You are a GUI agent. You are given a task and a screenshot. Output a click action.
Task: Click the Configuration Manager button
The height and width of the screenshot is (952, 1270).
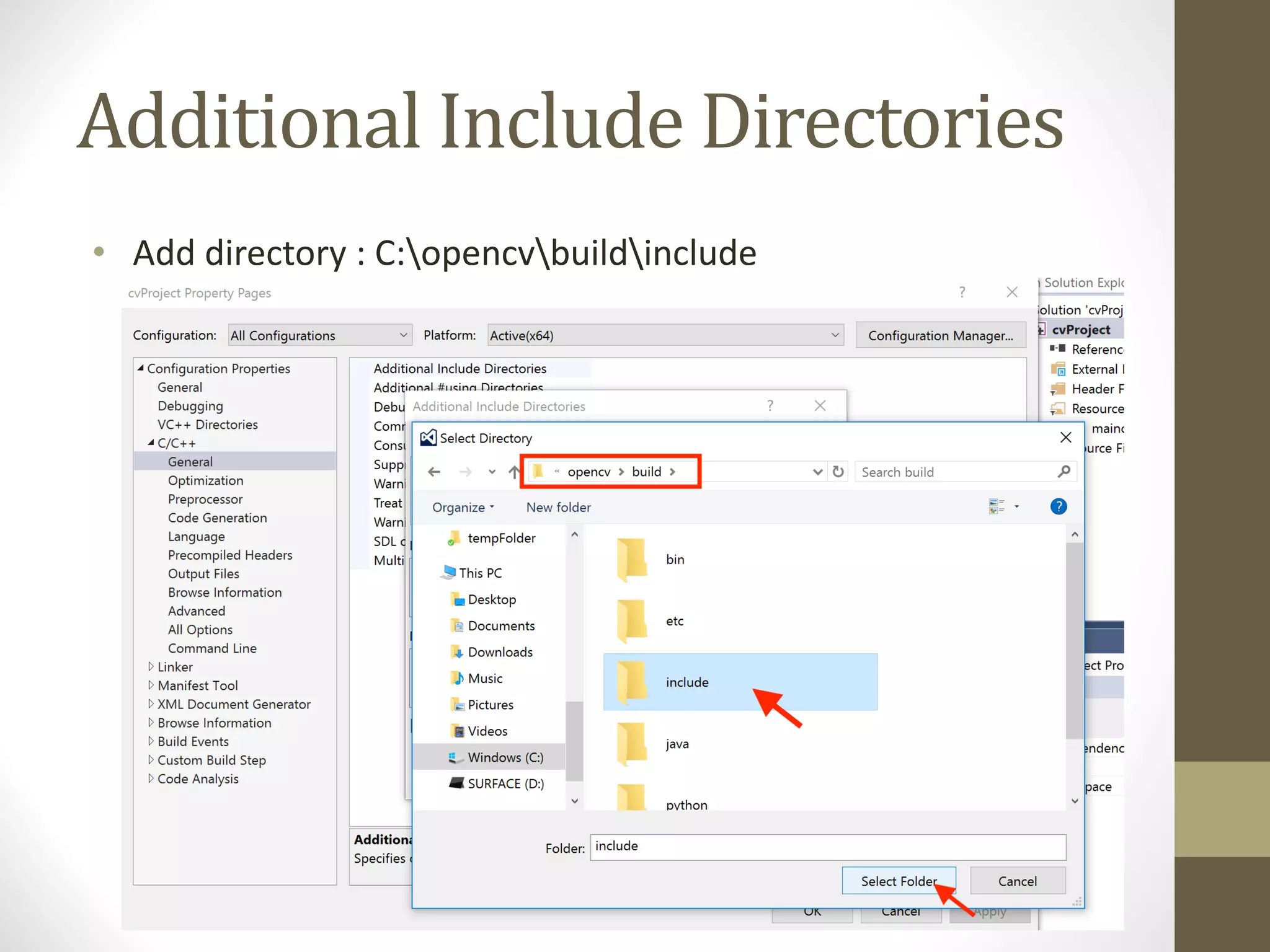[x=940, y=335]
